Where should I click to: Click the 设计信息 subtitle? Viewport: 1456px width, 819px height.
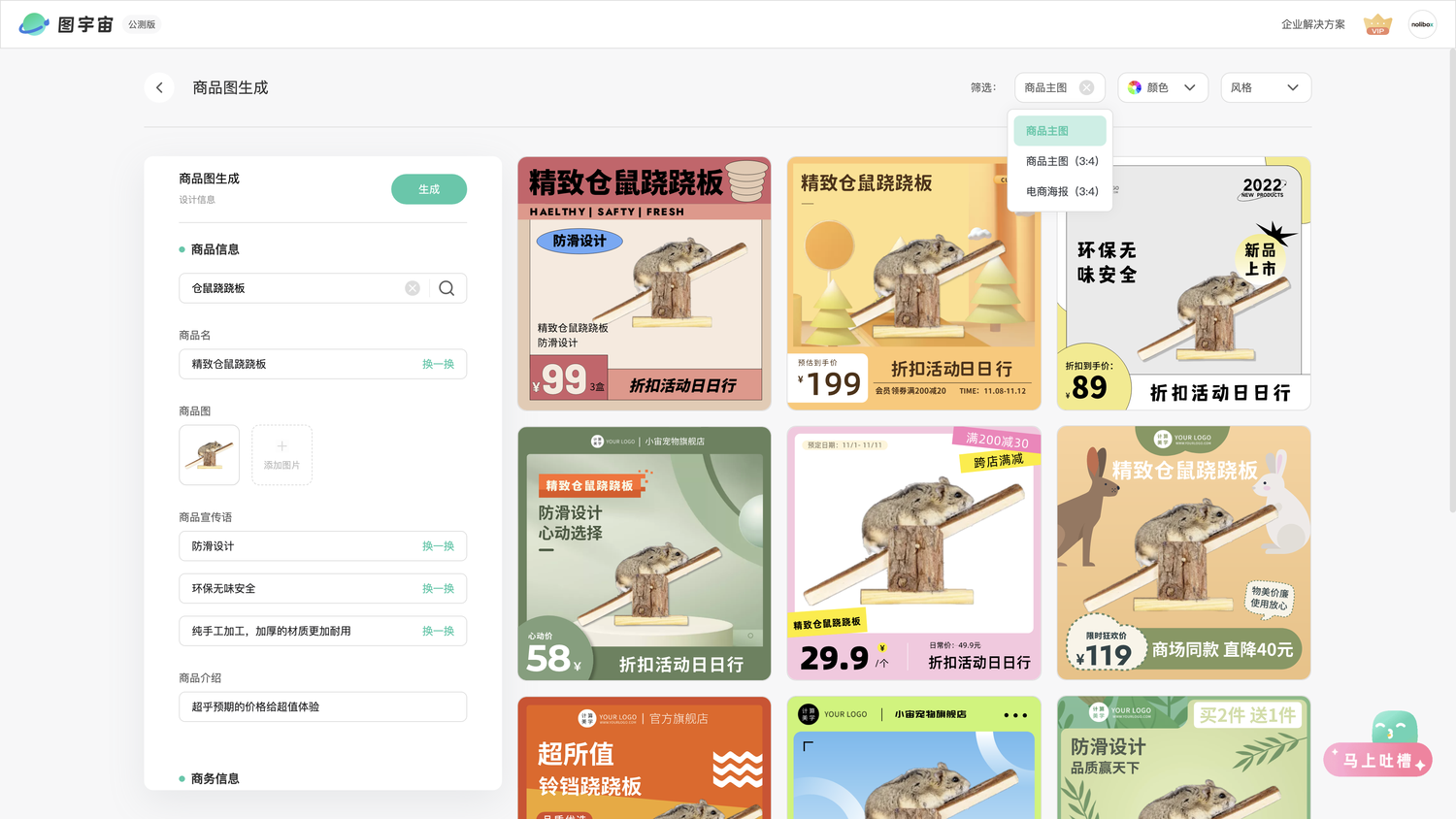tap(197, 200)
